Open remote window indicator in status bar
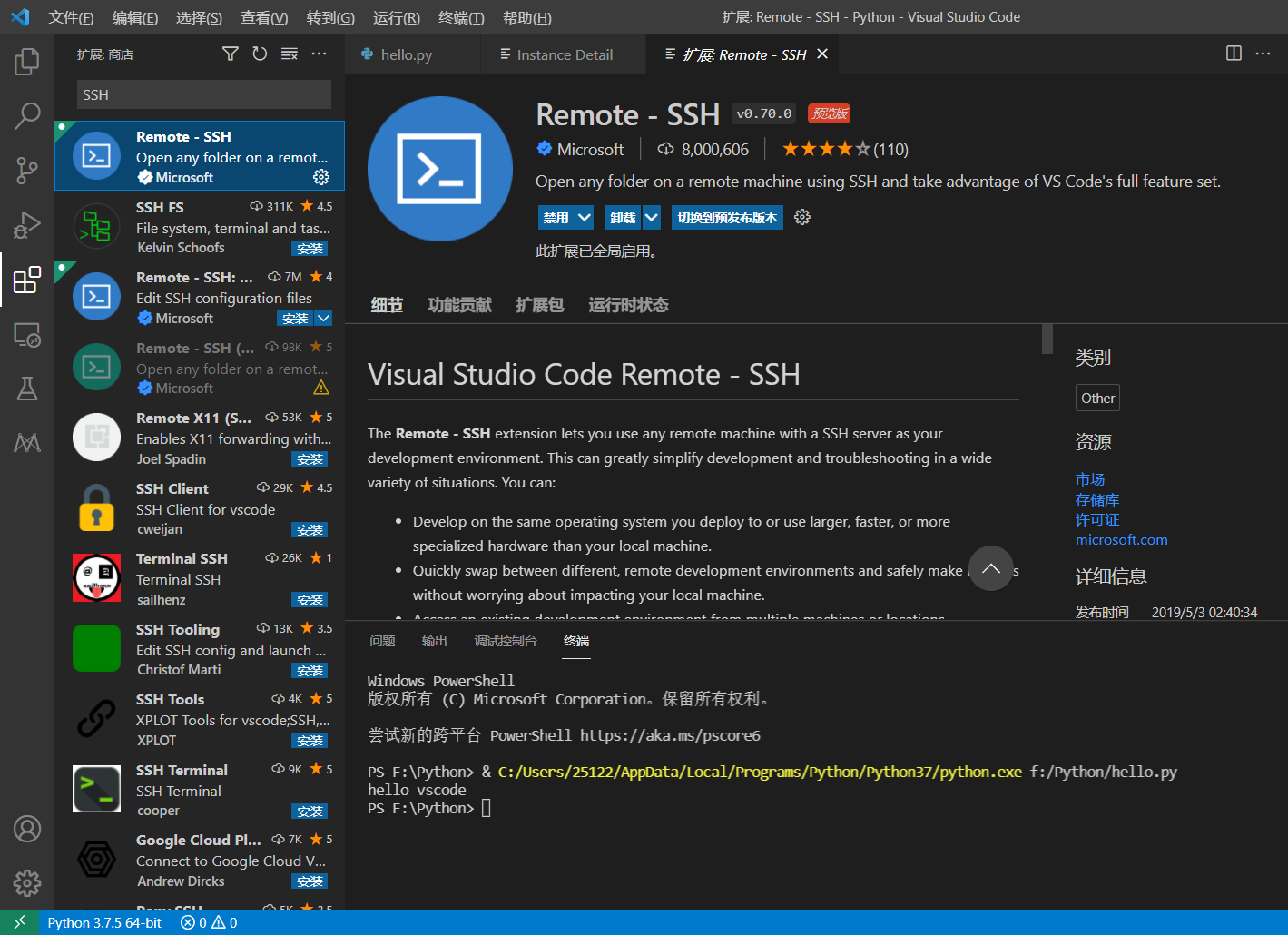 click(19, 922)
